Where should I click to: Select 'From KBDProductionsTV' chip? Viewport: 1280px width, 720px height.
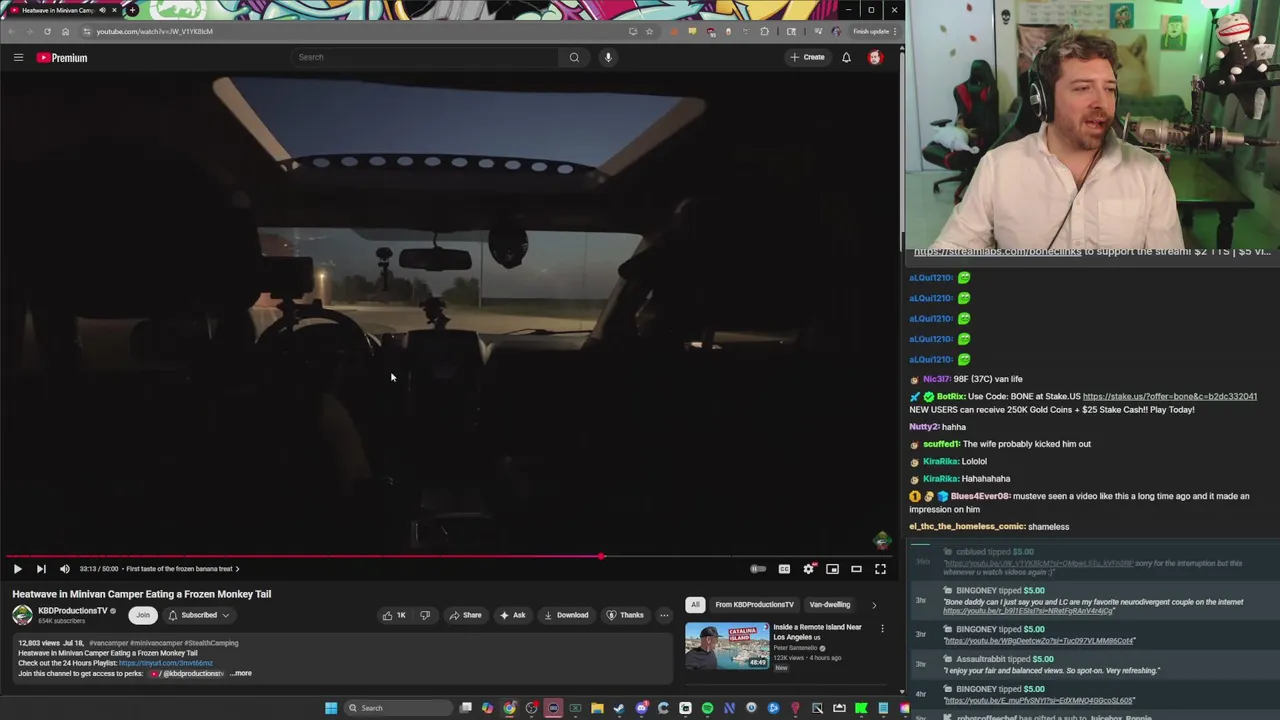[754, 604]
